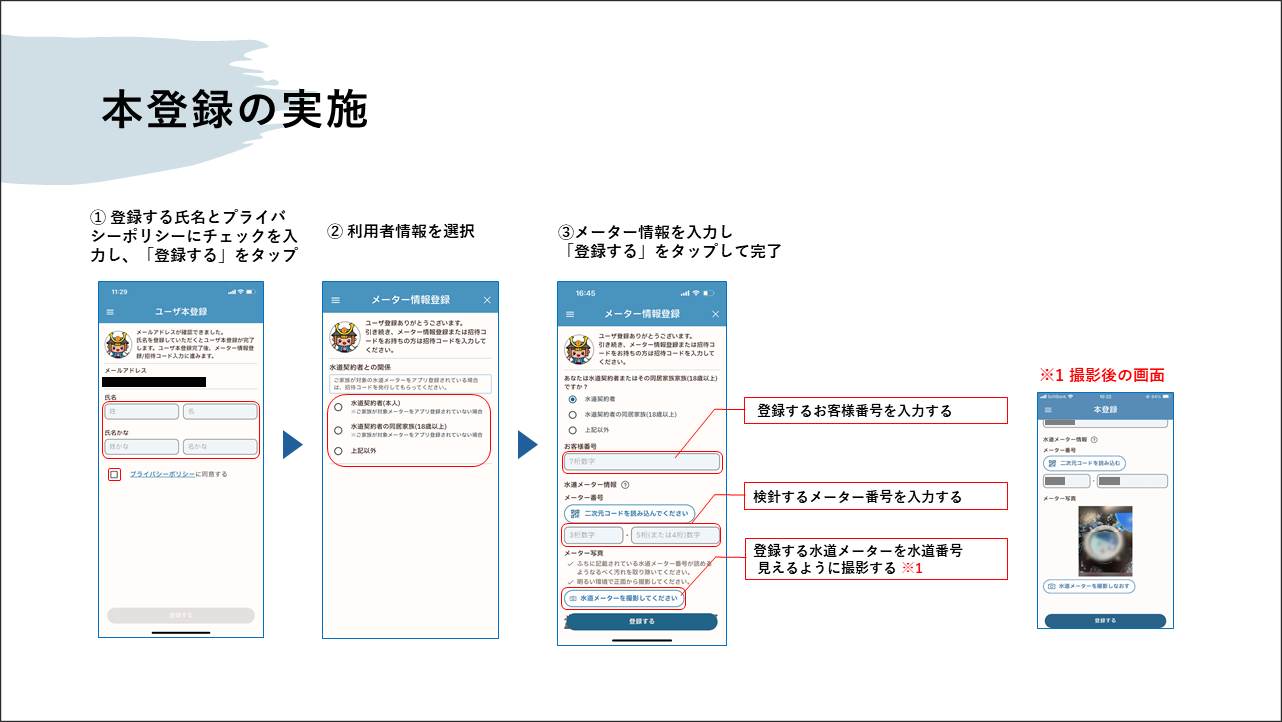Tap the camera icon 水道メーターを撮影しなおす
This screenshot has width=1282, height=722.
click(x=1051, y=584)
